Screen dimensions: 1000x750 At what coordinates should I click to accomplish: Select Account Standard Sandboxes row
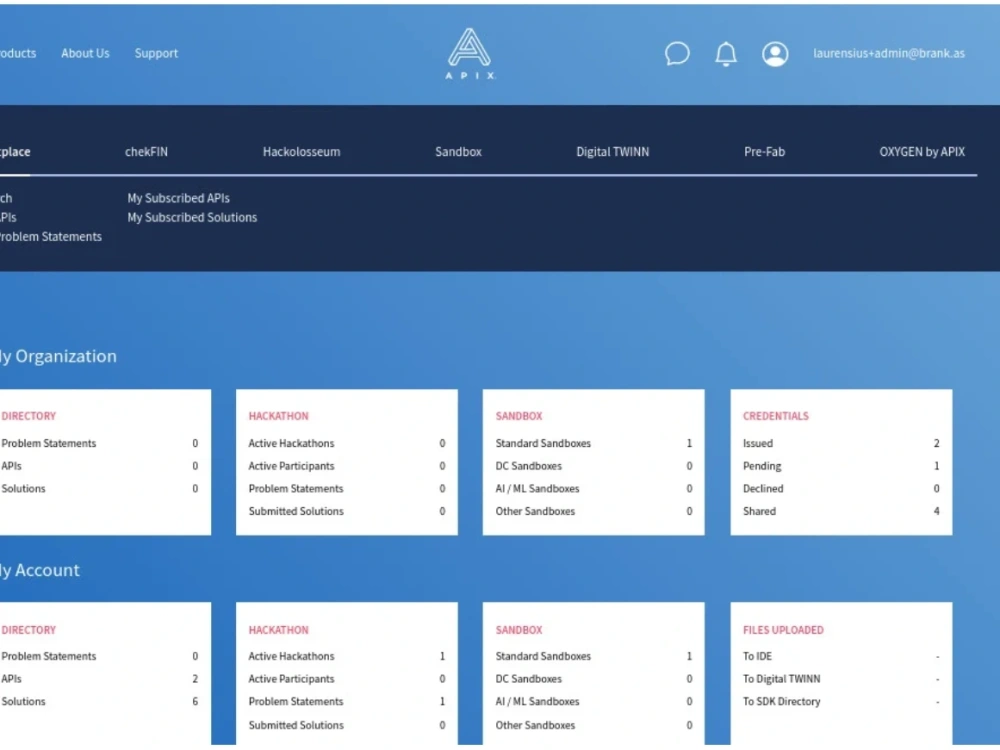point(594,656)
